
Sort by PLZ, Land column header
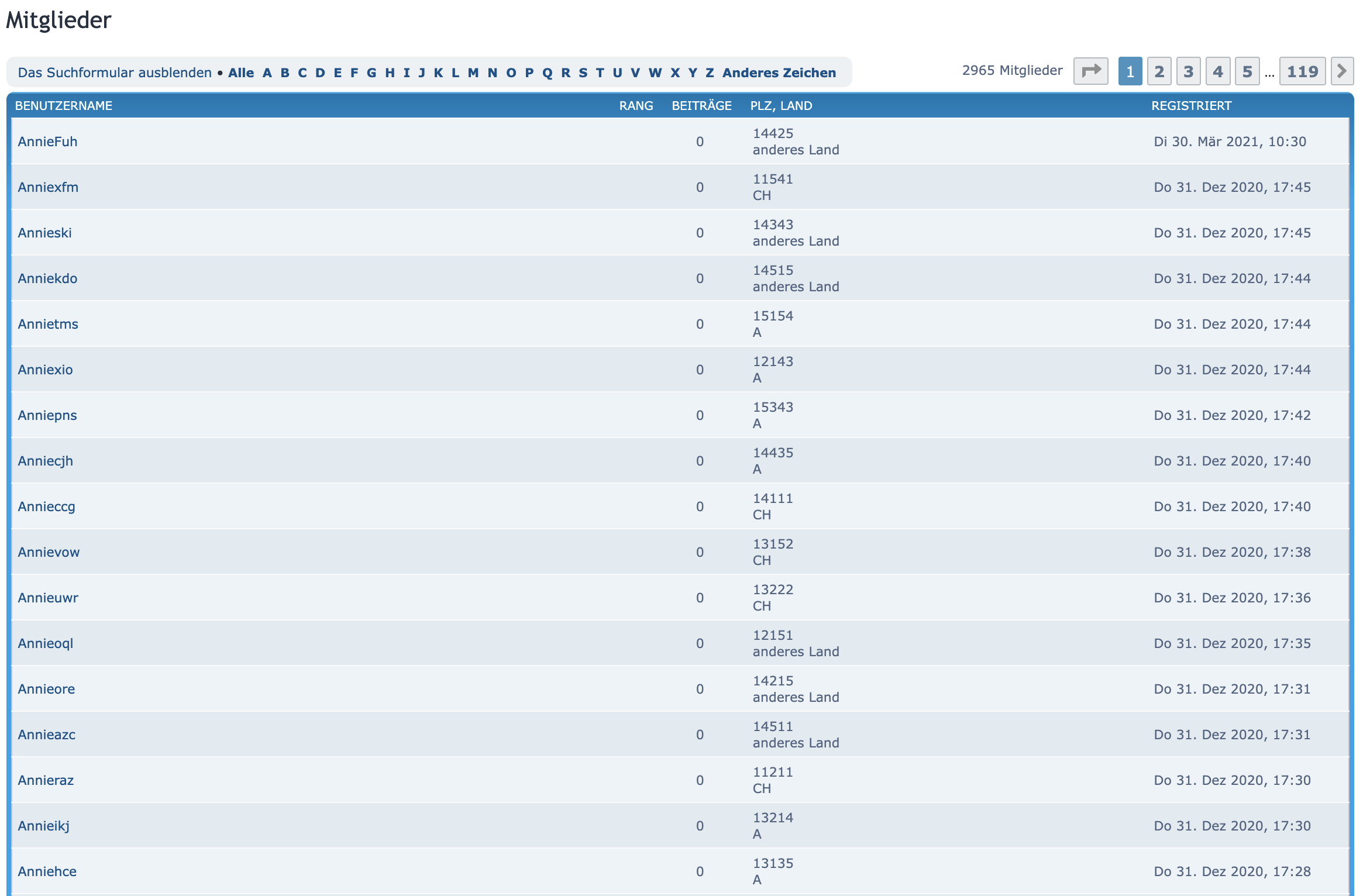[781, 106]
